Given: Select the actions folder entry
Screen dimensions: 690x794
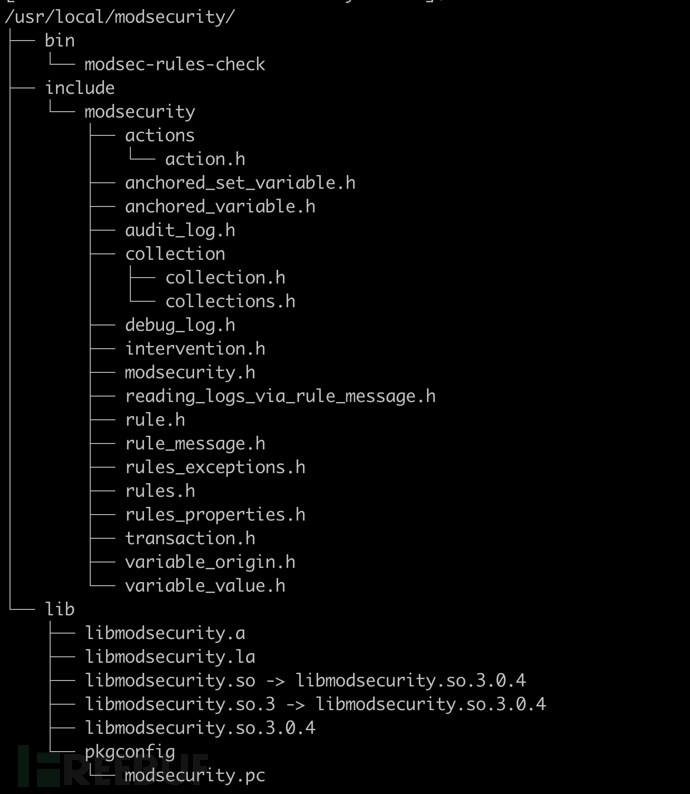Looking at the screenshot, I should click(x=159, y=135).
